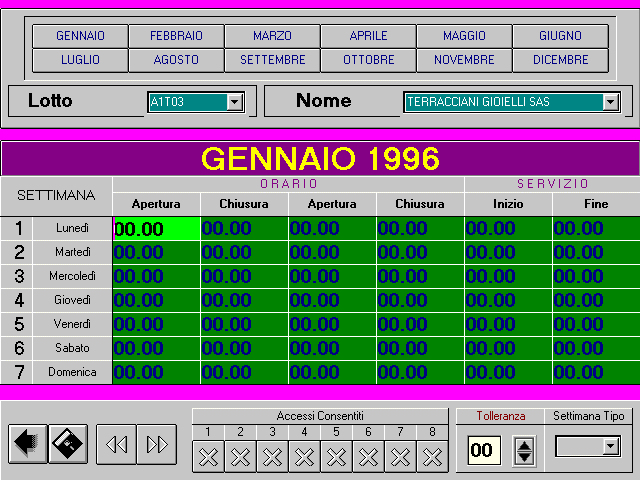This screenshot has height=480, width=640.
Task: Go to previous month with rewind icon
Action: click(116, 444)
